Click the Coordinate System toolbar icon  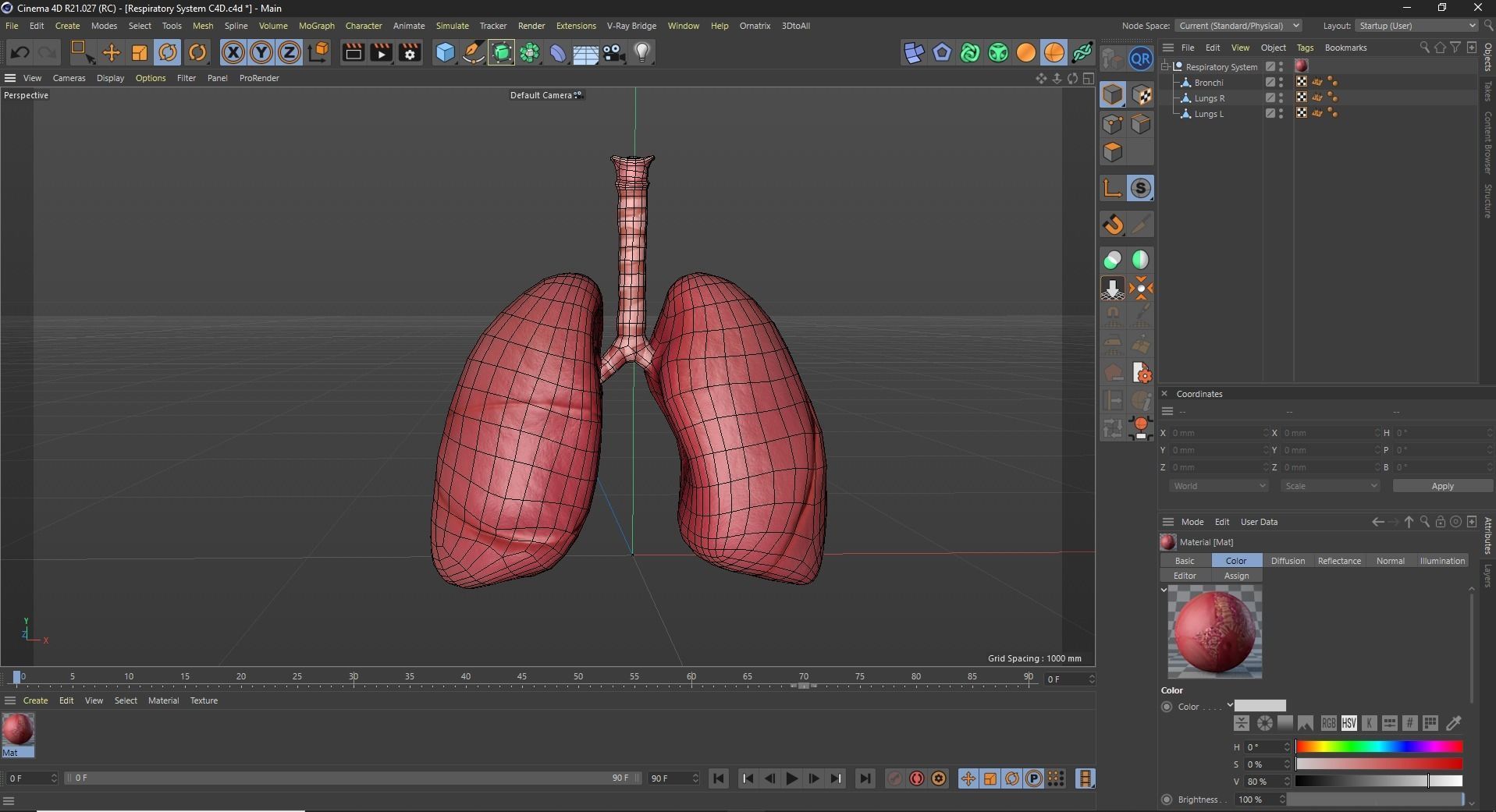318,53
